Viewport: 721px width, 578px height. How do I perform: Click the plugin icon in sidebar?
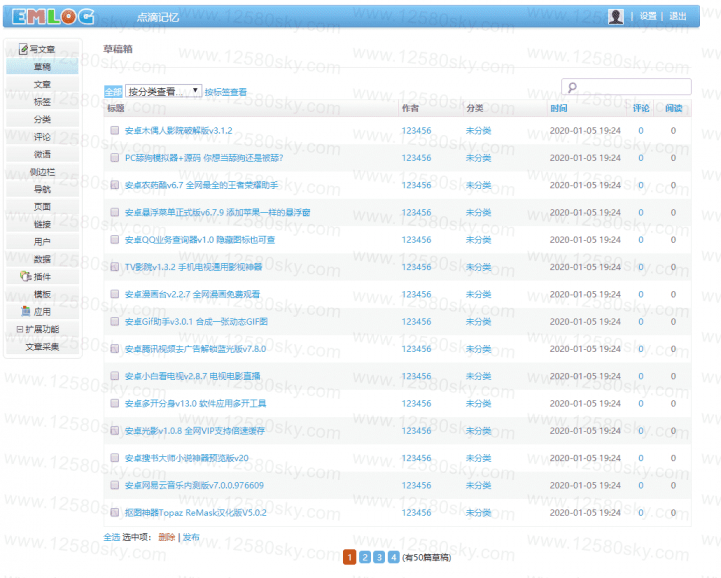[26, 276]
